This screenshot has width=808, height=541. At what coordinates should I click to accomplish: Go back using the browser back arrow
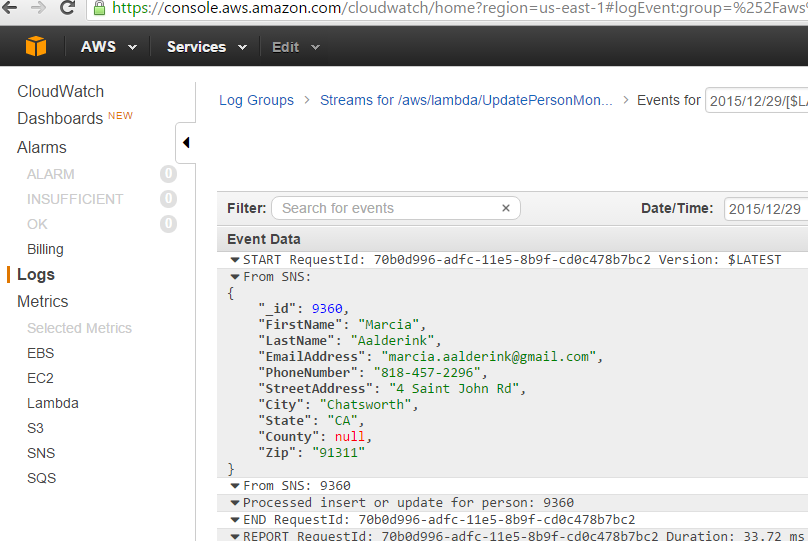[x=10, y=7]
